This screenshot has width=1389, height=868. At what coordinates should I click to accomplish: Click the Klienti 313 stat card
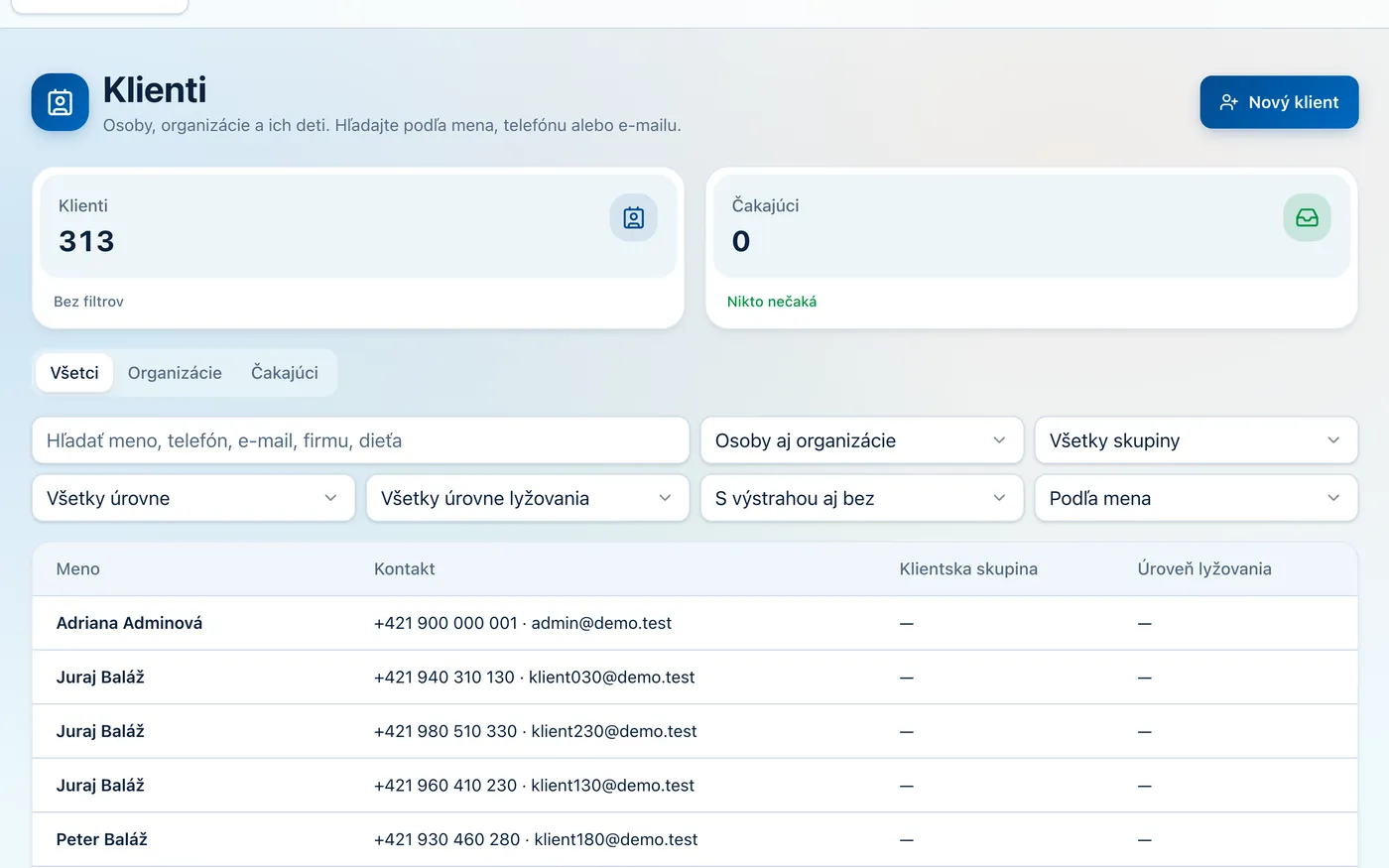point(358,248)
